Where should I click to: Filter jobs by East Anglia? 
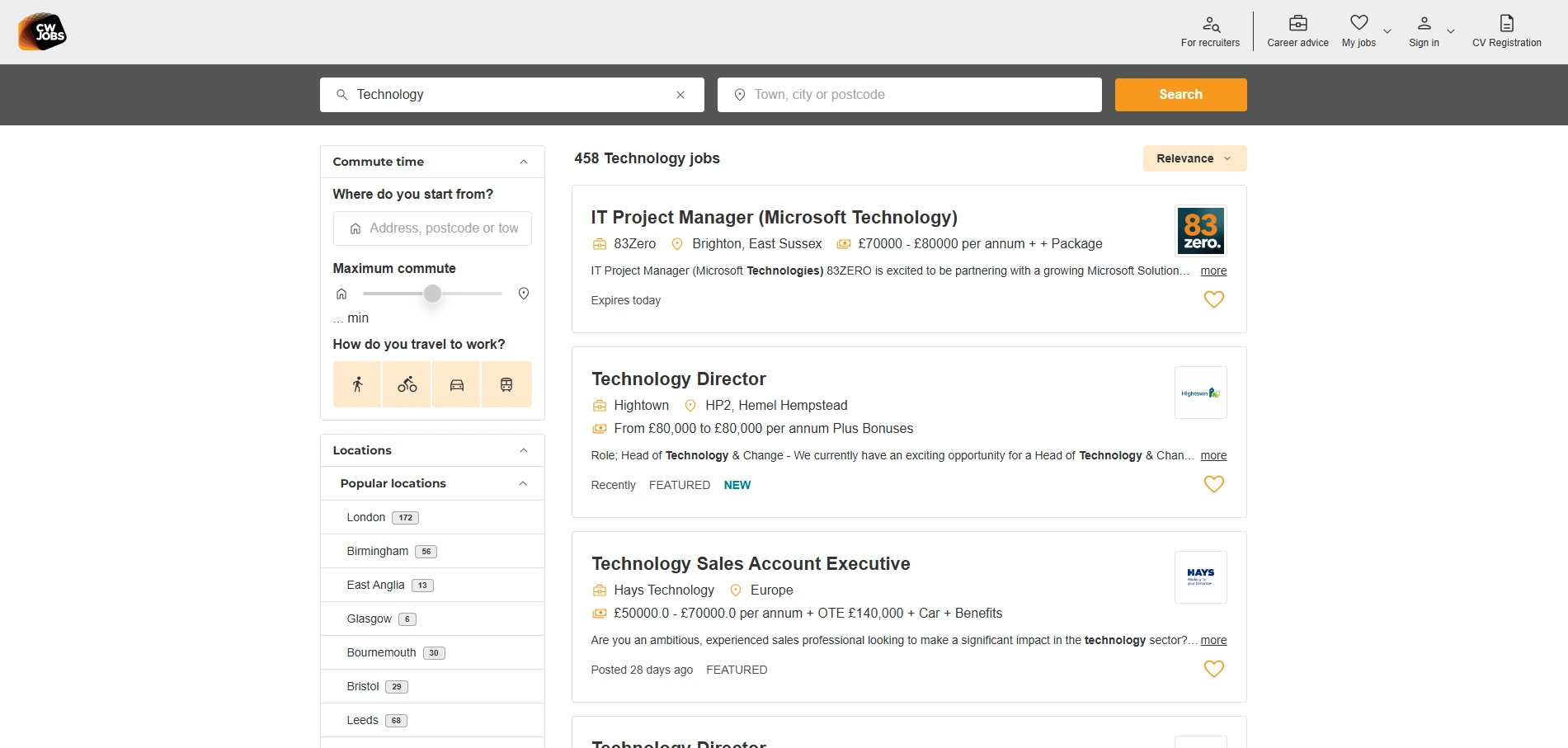tap(432, 585)
